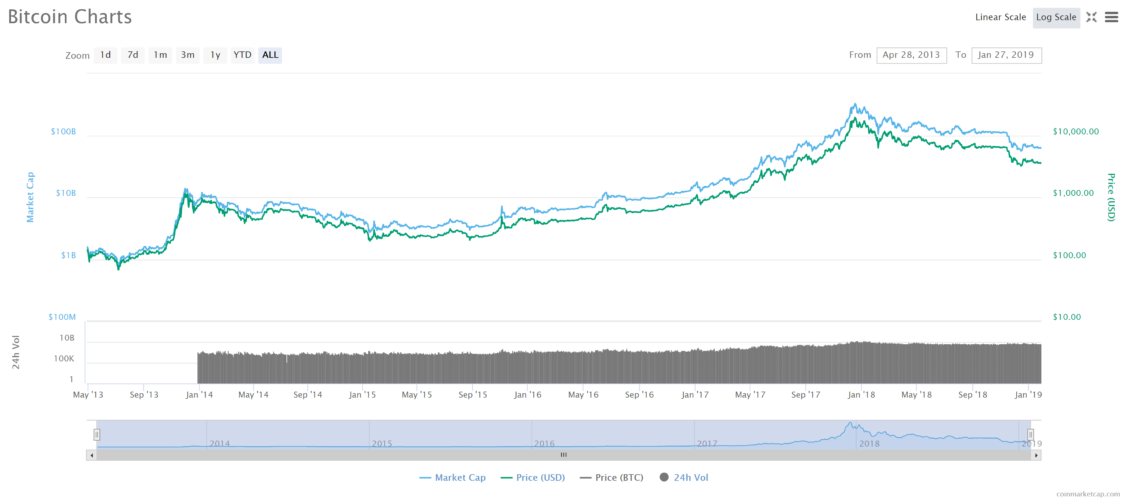This screenshot has width=1140, height=500.
Task: Click the From date field
Action: (909, 55)
